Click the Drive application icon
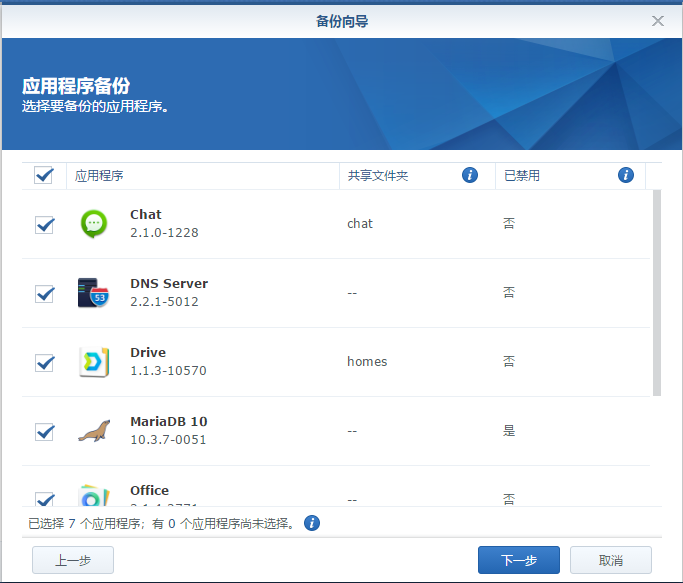Image resolution: width=683 pixels, height=583 pixels. pos(94,362)
